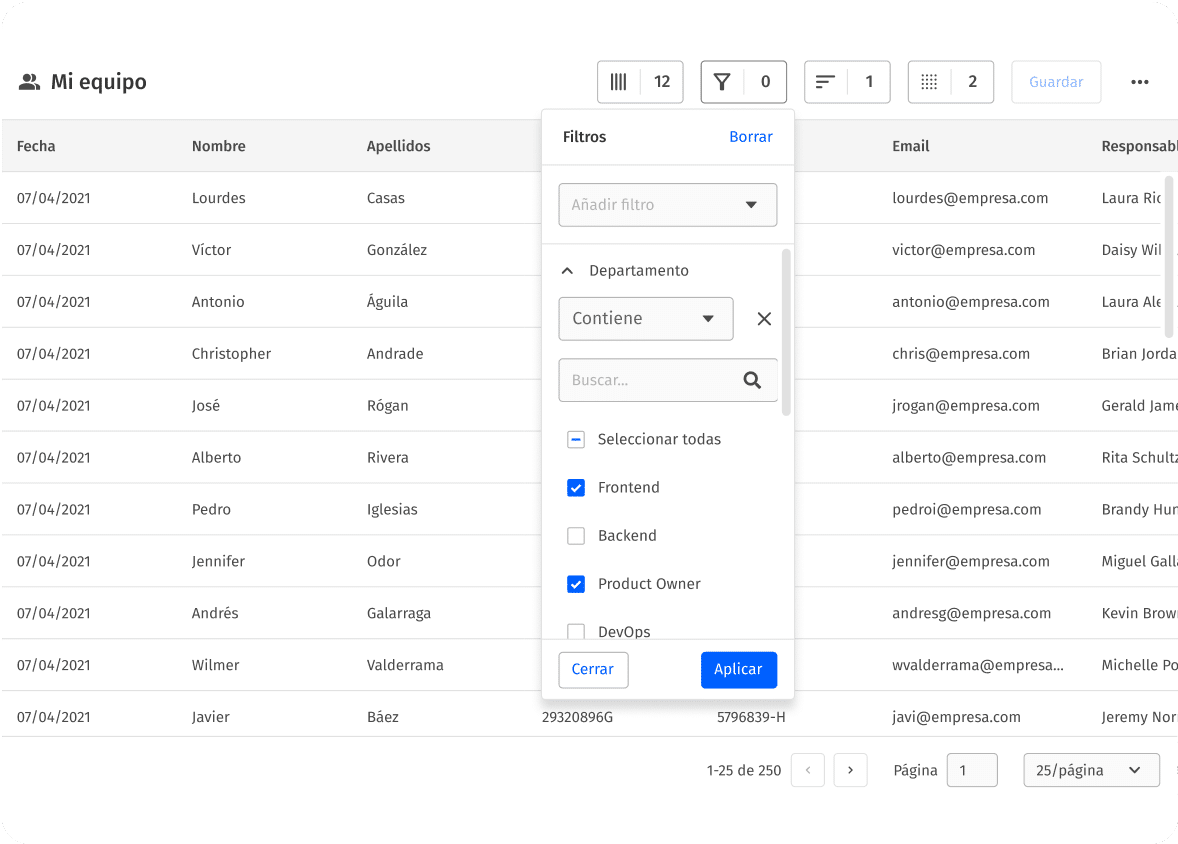The image size is (1178, 844).
Task: Remove the Departamento filter with the X
Action: [x=764, y=319]
